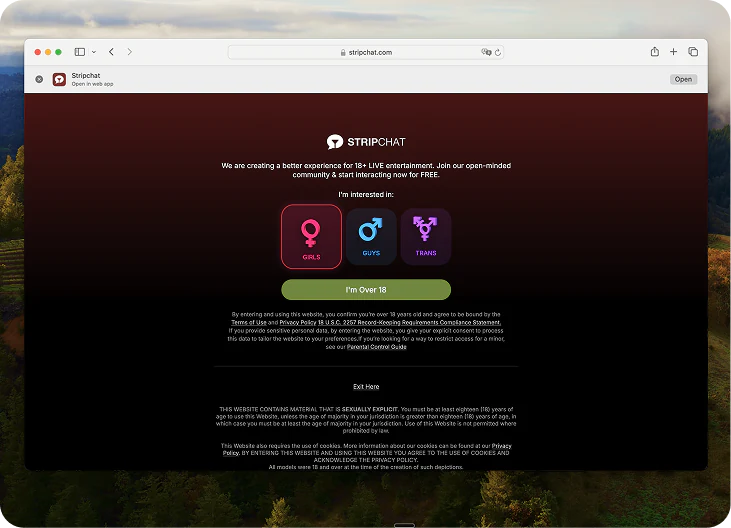Open the Privacy Policy link near Terms
Image resolution: width=731 pixels, height=528 pixels.
click(x=297, y=322)
